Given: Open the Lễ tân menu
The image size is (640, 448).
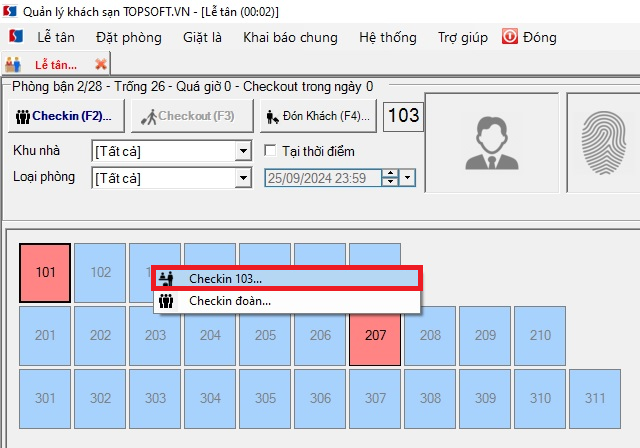Looking at the screenshot, I should pyautogui.click(x=56, y=37).
